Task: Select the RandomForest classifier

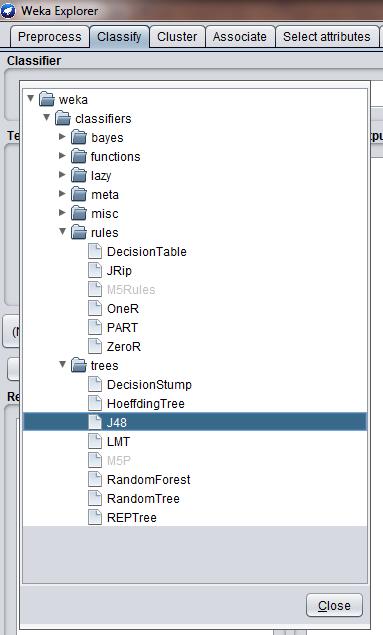Action: [x=149, y=479]
